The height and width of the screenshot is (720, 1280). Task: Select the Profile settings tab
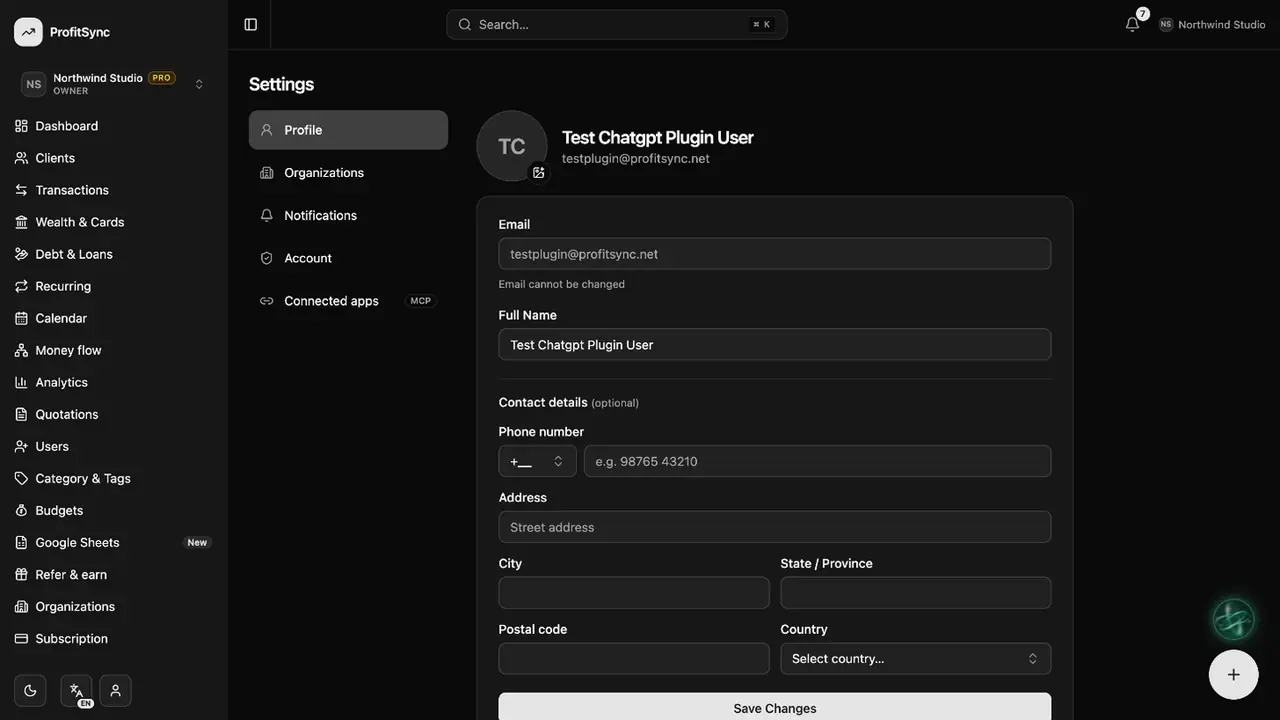pos(348,130)
